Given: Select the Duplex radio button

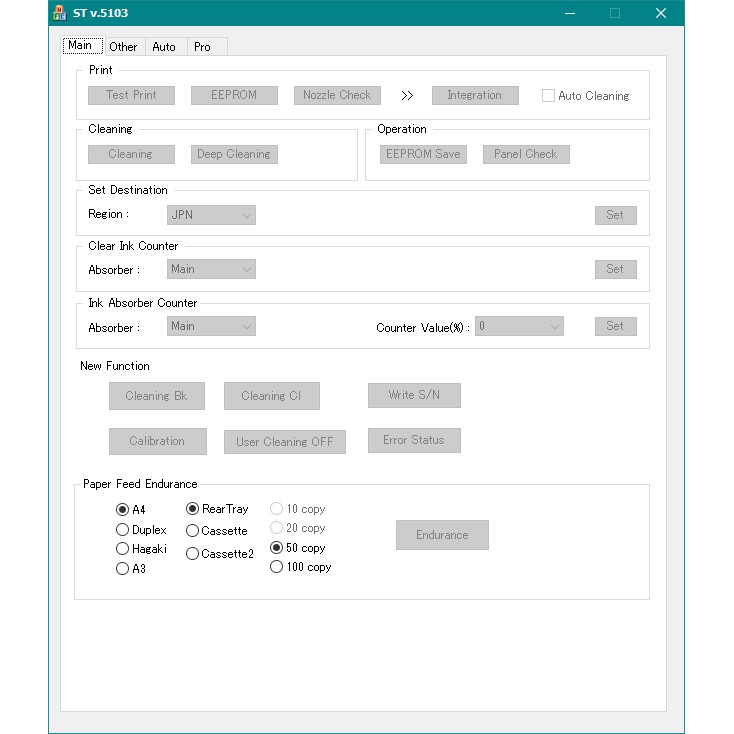Looking at the screenshot, I should click(x=123, y=530).
